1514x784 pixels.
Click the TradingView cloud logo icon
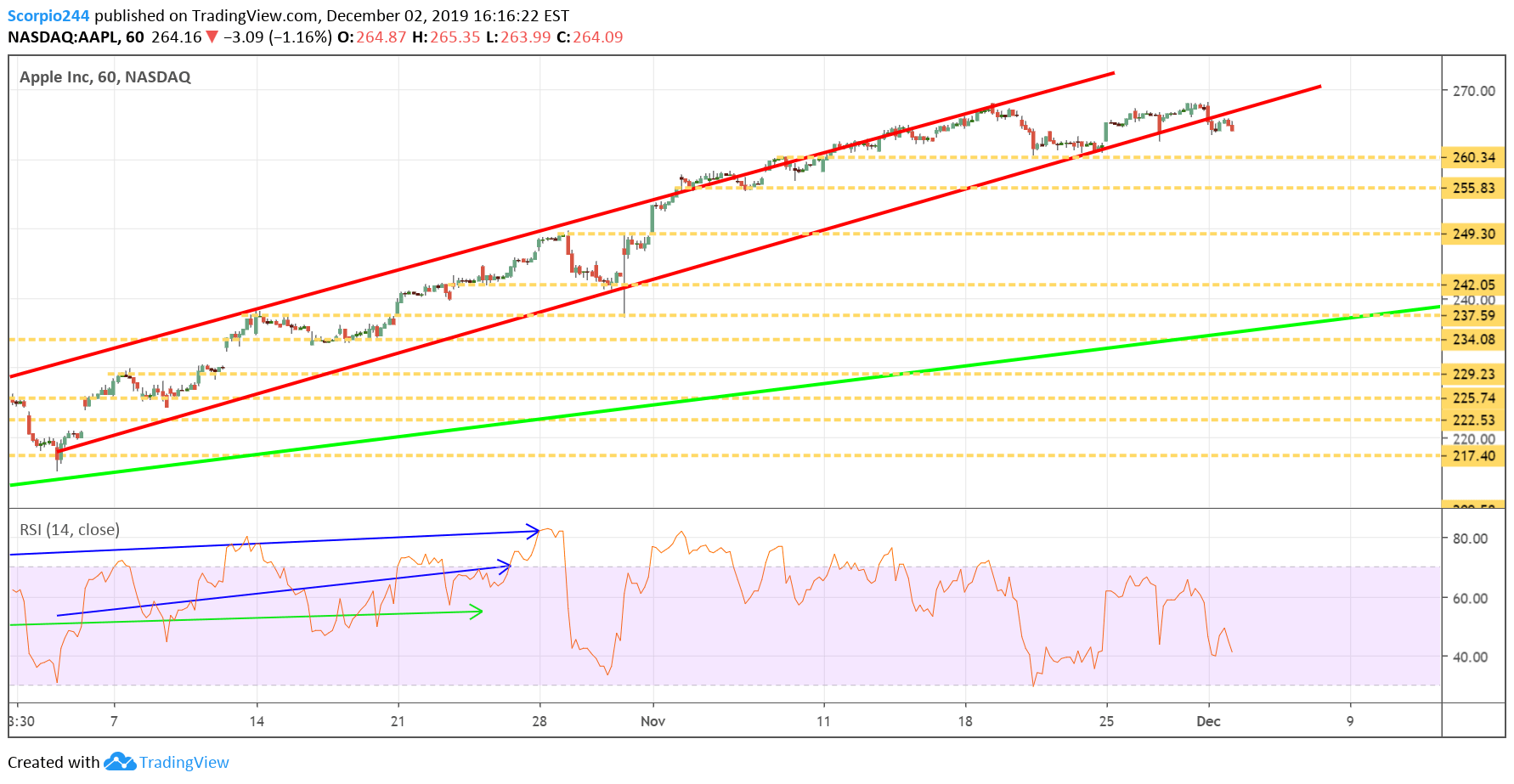point(120,762)
